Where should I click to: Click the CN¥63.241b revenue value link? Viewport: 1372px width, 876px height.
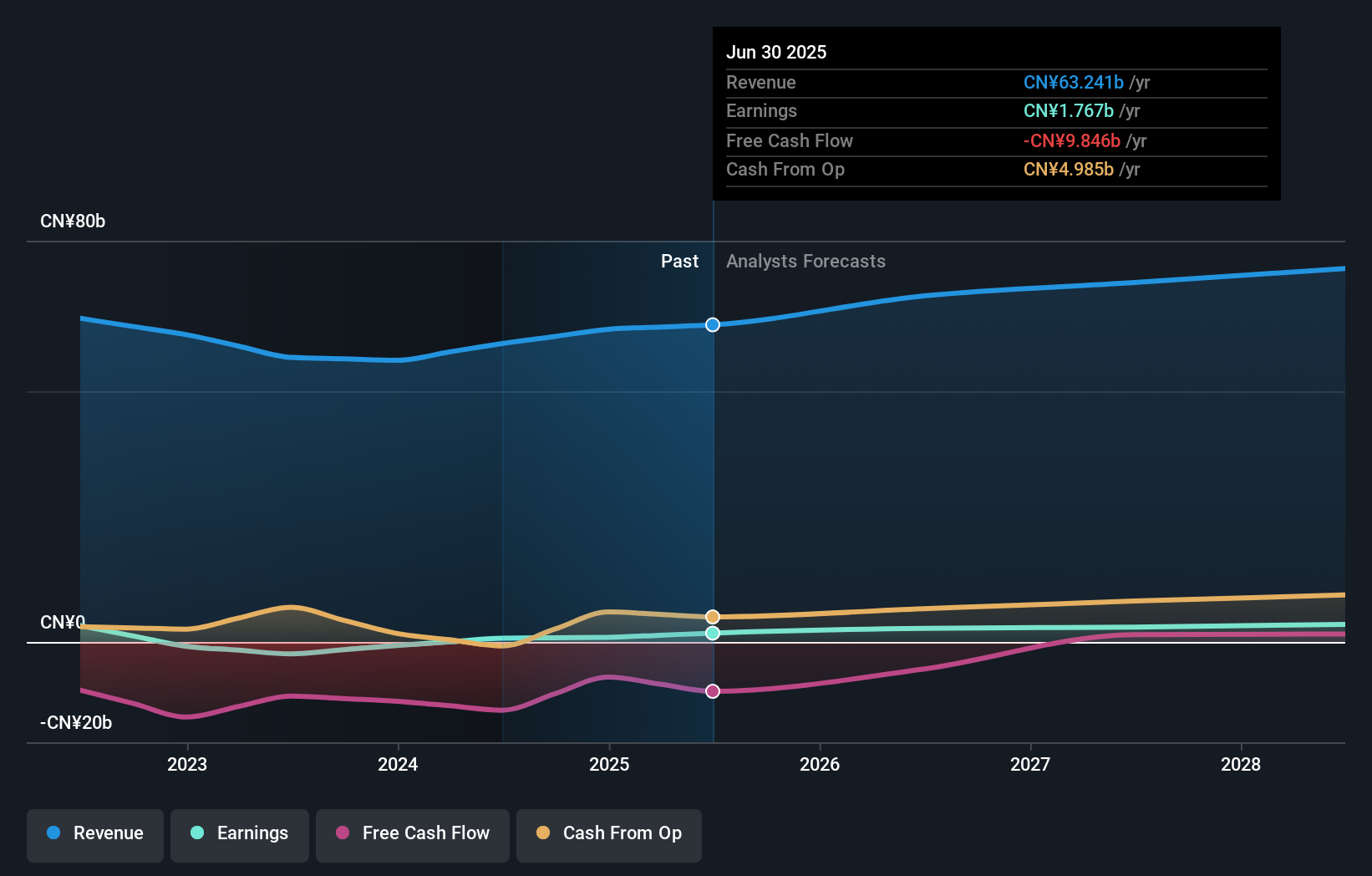(x=1074, y=82)
